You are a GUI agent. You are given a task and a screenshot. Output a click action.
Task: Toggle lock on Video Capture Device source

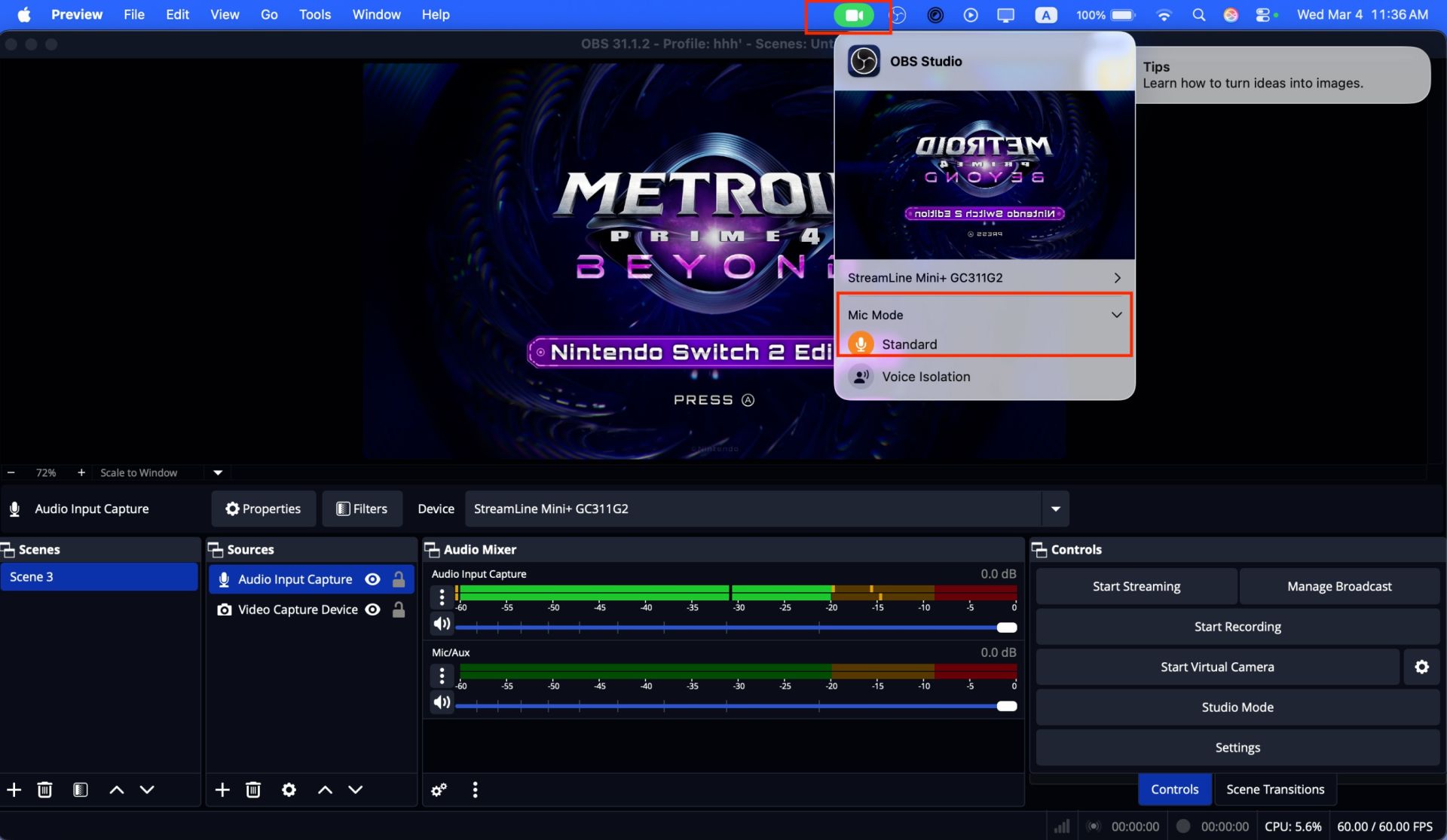tap(399, 609)
